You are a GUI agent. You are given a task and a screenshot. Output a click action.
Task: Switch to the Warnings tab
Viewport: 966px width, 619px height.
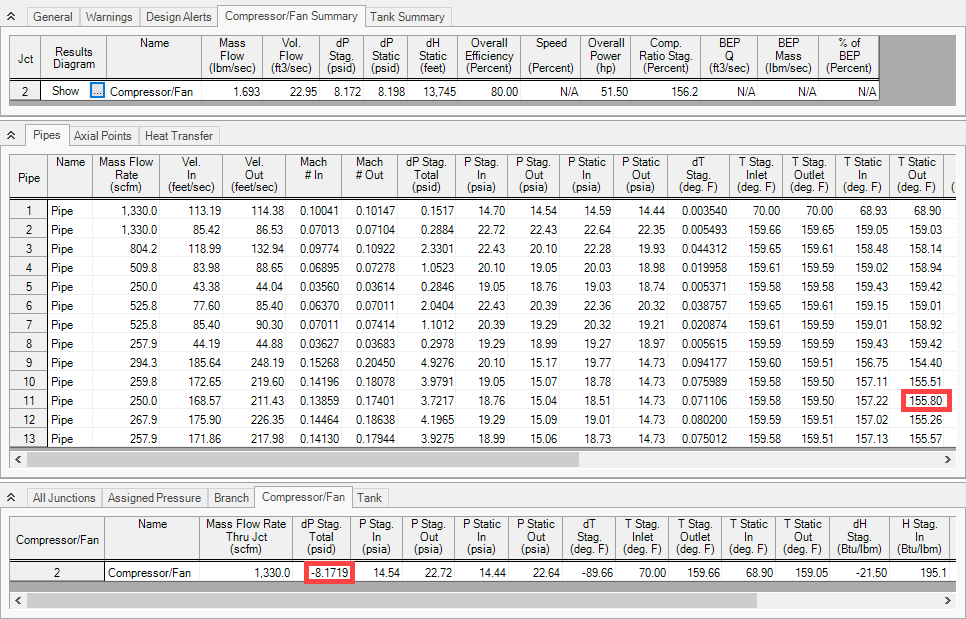click(x=109, y=16)
